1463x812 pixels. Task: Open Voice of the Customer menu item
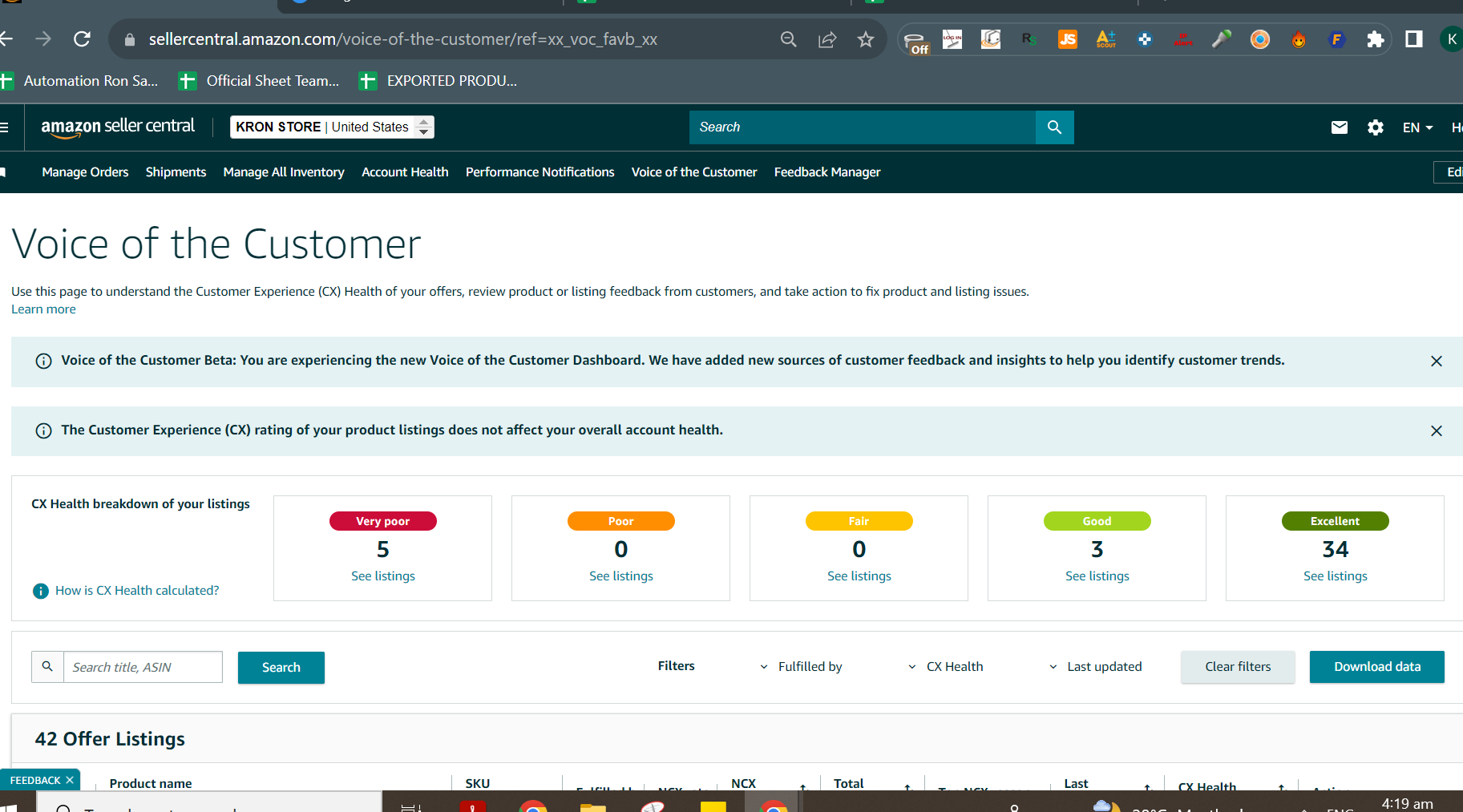pyautogui.click(x=694, y=172)
